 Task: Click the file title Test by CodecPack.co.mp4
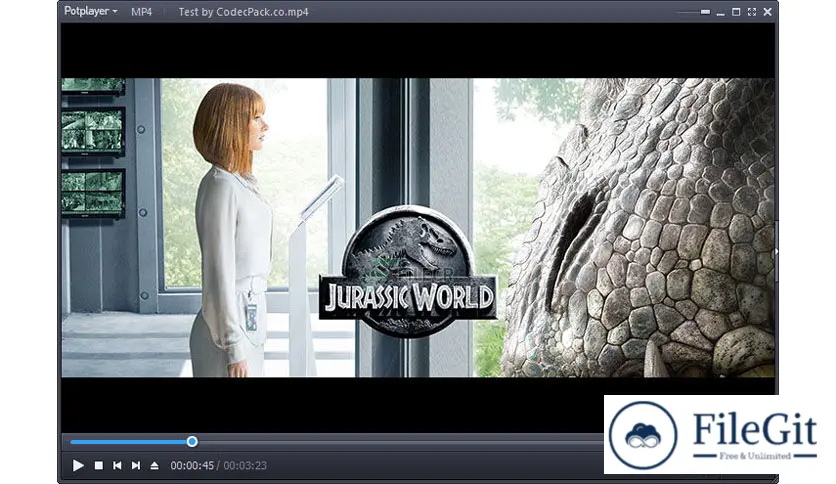[243, 12]
